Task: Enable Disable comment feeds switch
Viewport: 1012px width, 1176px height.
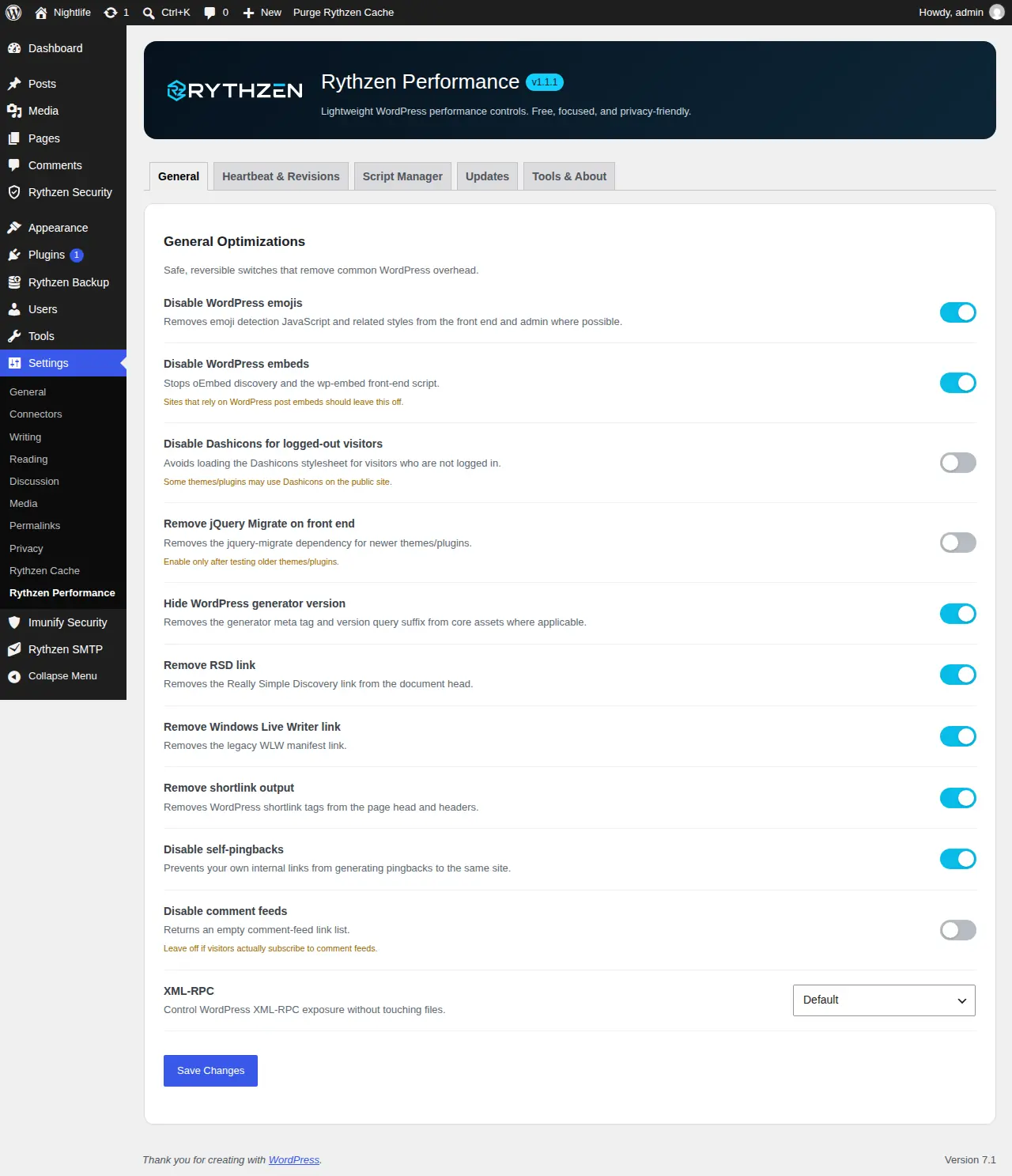Action: coord(957,930)
